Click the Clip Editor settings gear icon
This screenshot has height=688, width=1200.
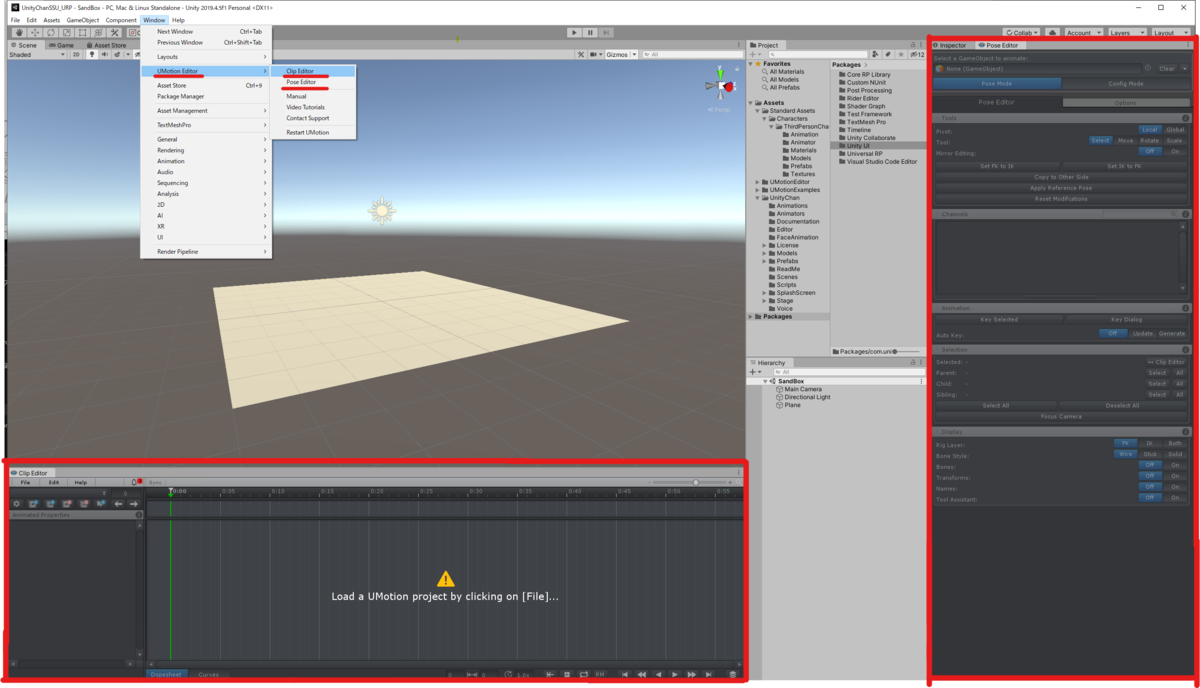pos(16,504)
